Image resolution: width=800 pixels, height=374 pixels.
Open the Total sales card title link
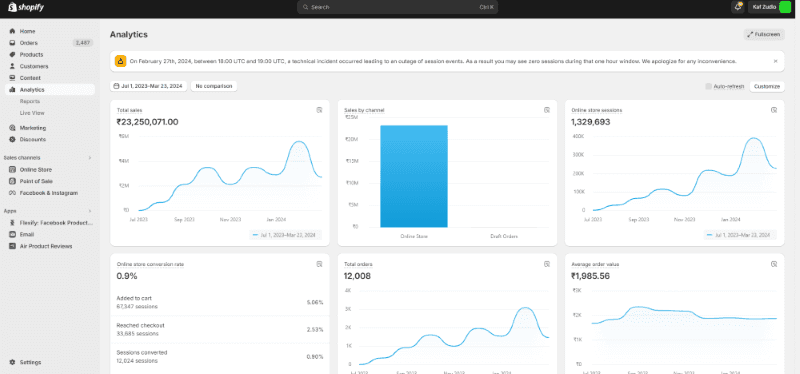(x=130, y=110)
